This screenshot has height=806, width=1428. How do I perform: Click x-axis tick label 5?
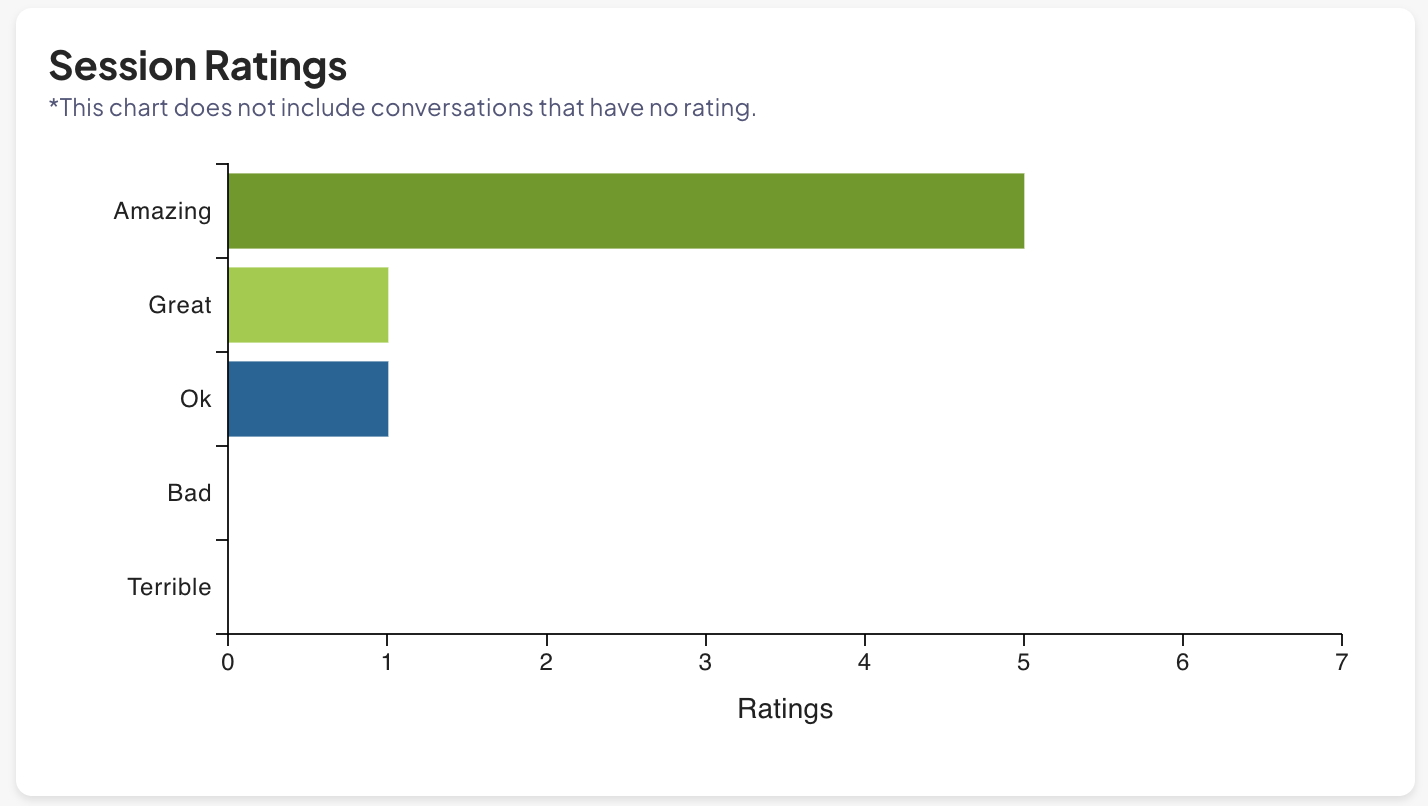(x=1023, y=662)
